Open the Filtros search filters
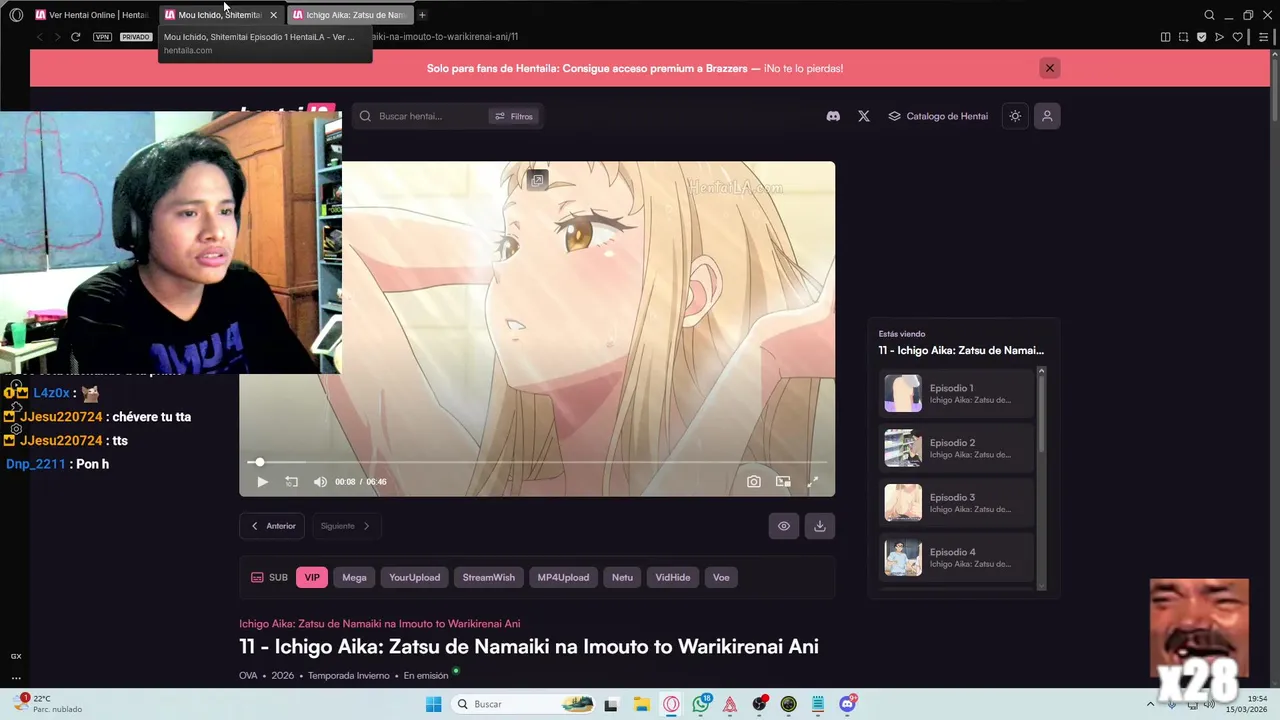This screenshot has height=720, width=1280. pyautogui.click(x=514, y=116)
